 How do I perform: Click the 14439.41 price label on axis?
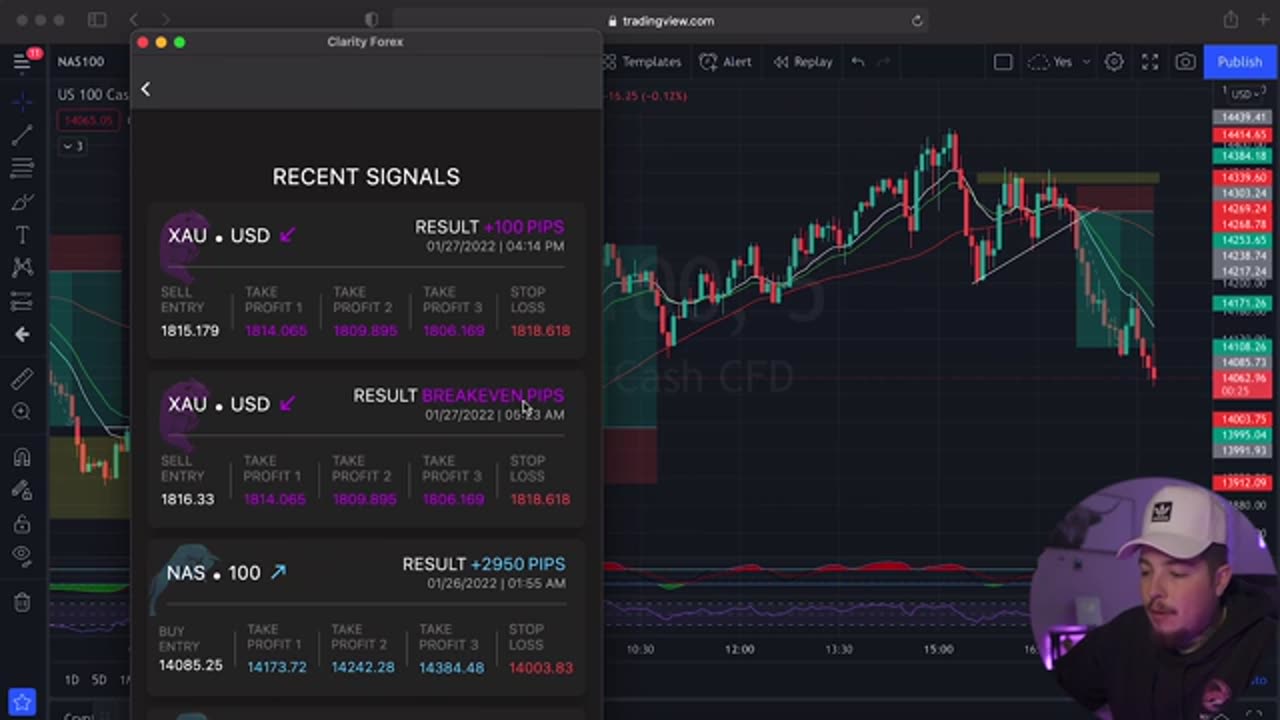point(1241,117)
